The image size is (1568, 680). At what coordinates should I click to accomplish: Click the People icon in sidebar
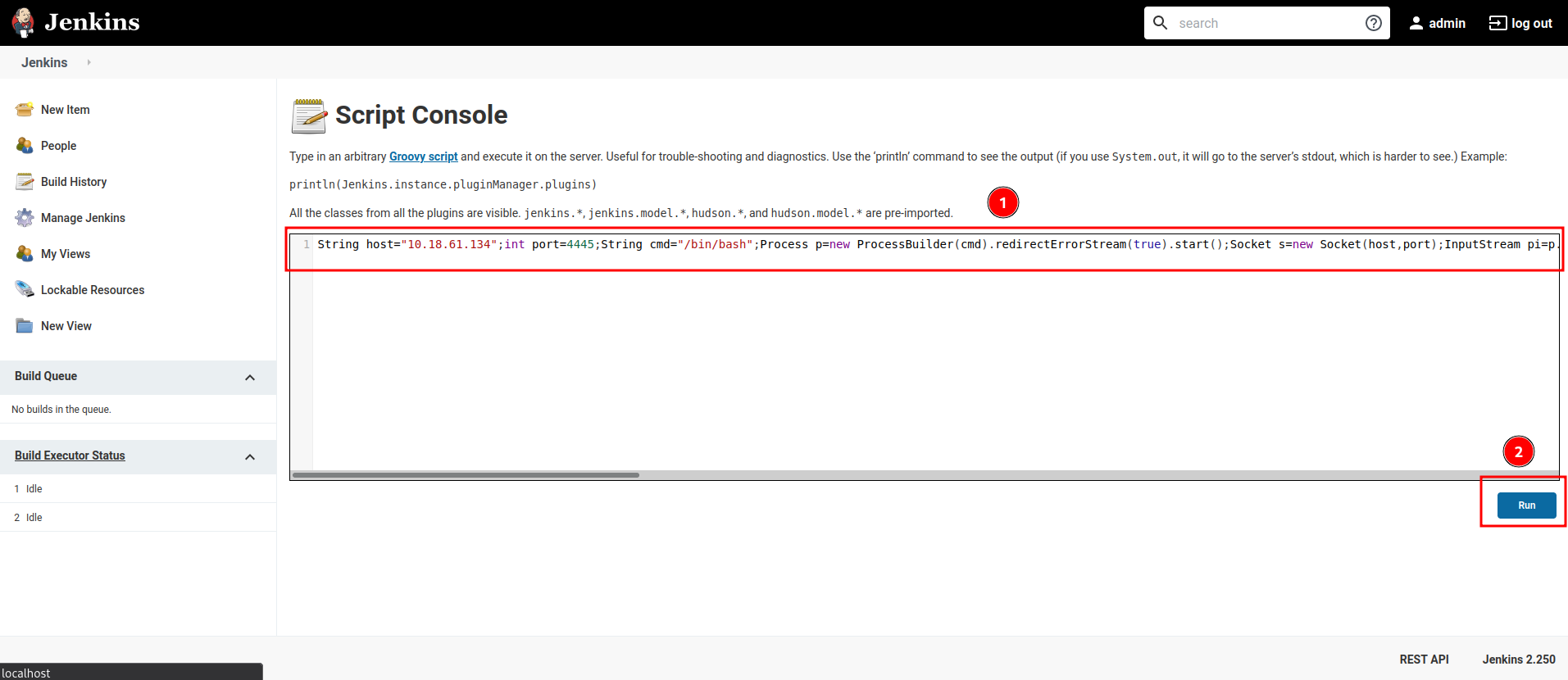[x=25, y=146]
